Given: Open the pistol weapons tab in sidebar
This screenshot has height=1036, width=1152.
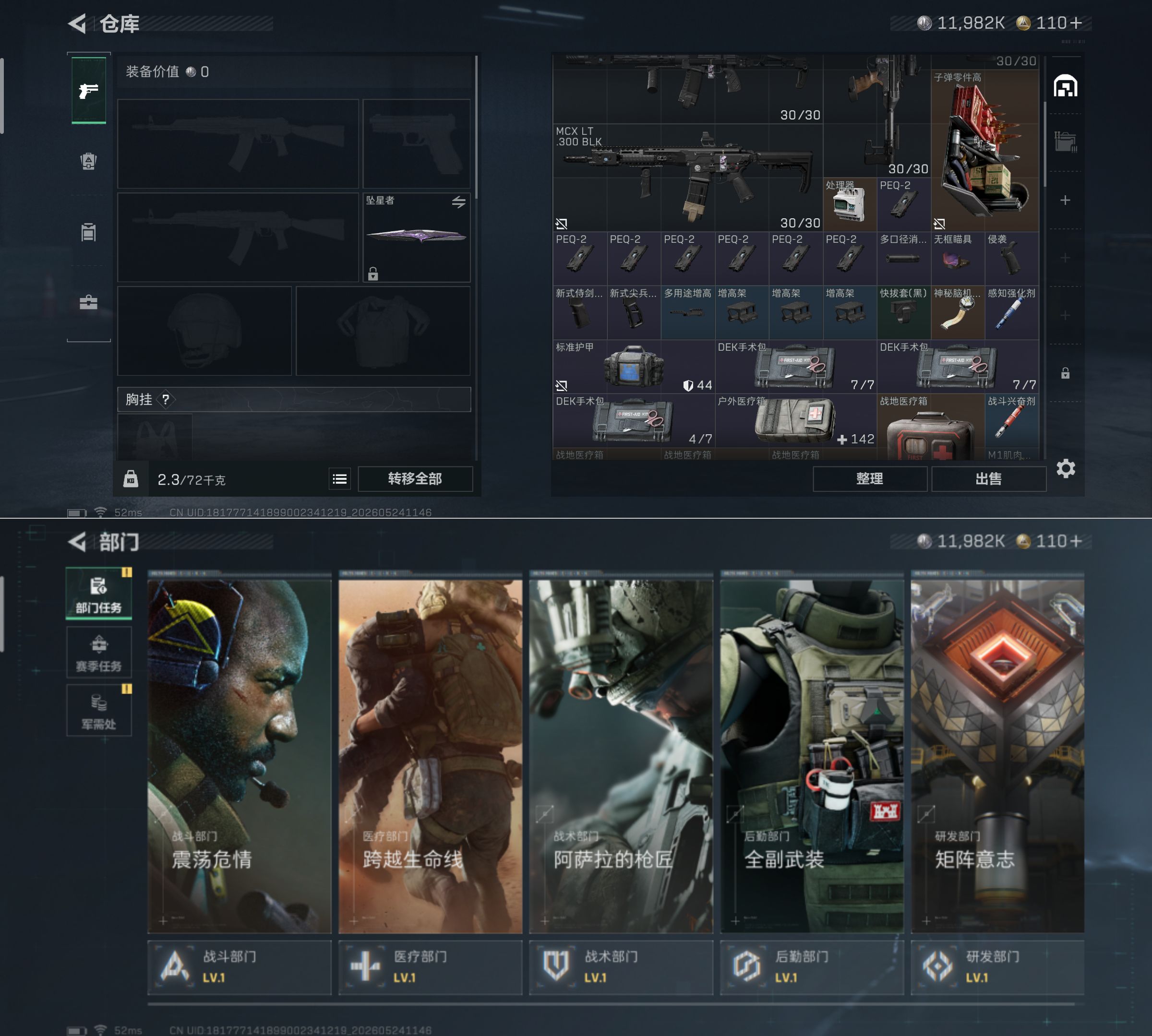Looking at the screenshot, I should coord(88,90).
